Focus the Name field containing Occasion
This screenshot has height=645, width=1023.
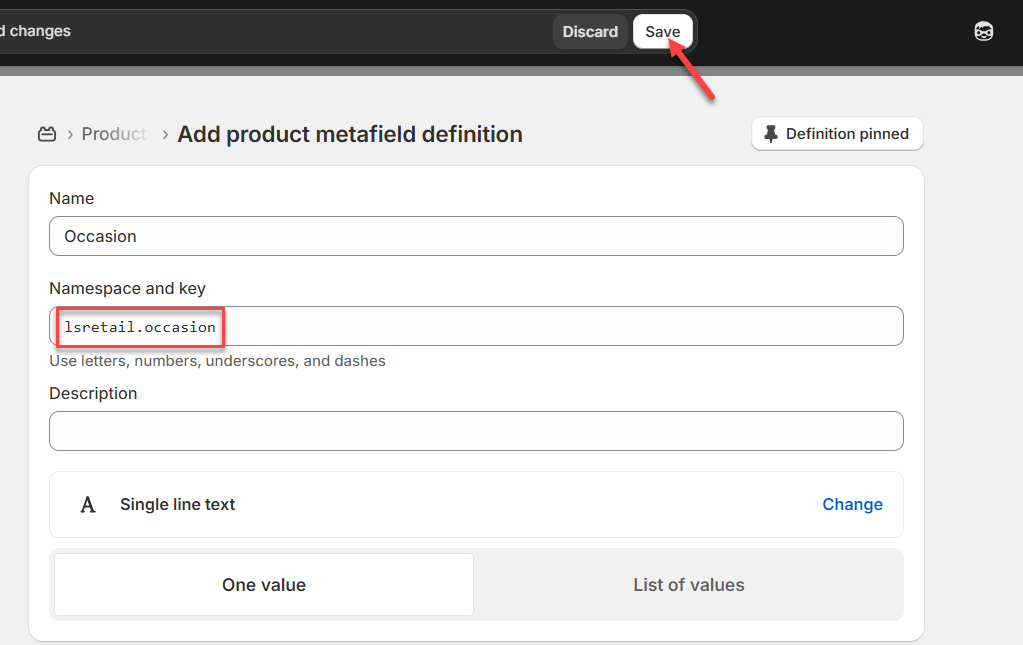(476, 237)
